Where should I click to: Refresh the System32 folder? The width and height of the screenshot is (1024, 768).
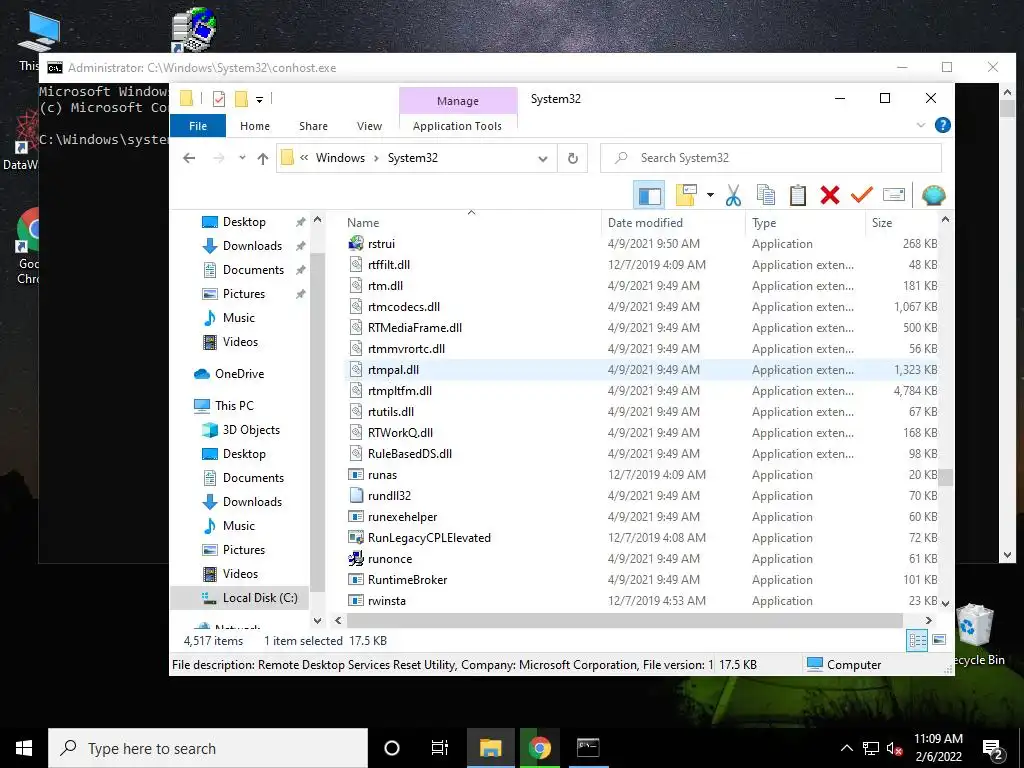[x=573, y=158]
